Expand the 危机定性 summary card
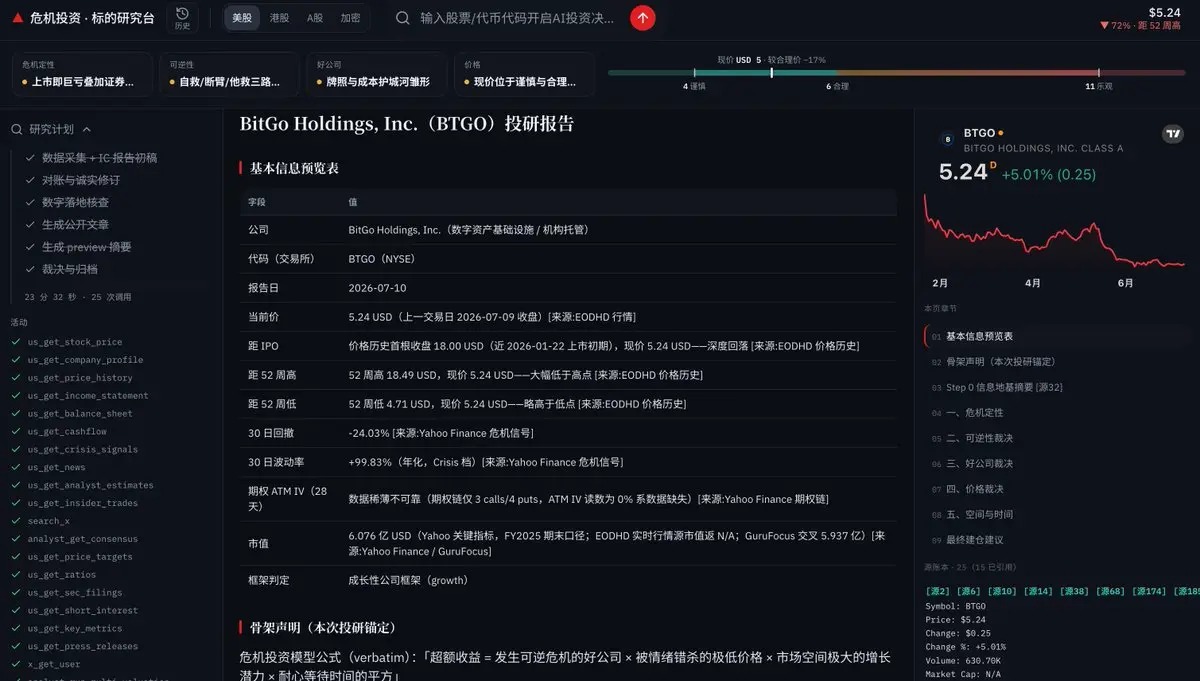Viewport: 1200px width, 681px height. (83, 74)
